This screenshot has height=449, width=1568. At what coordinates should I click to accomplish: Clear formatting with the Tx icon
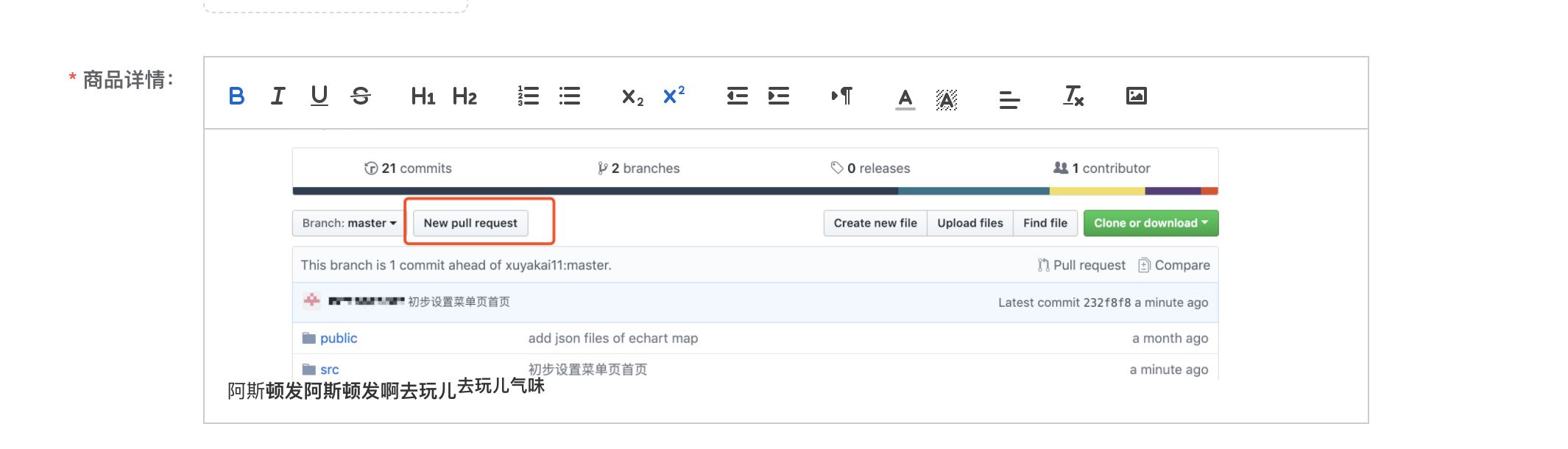click(x=1073, y=96)
